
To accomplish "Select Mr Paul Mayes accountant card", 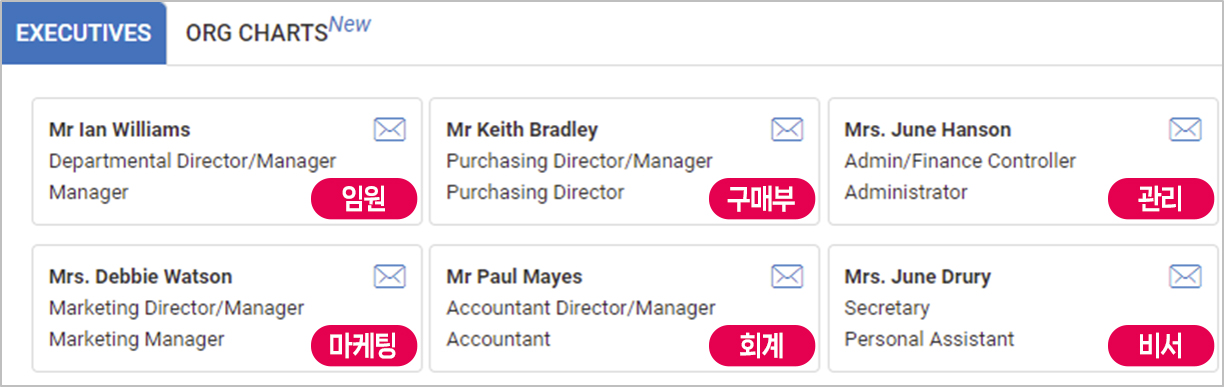I will 624,308.
